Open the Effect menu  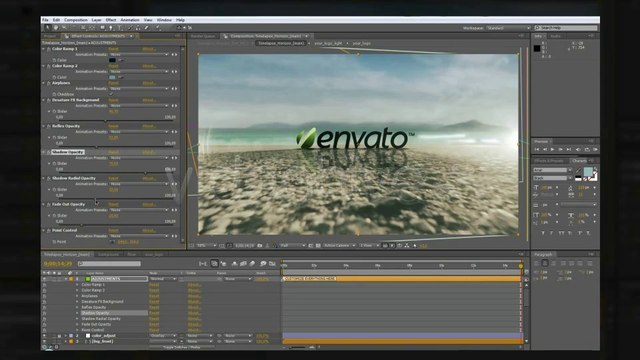click(111, 20)
